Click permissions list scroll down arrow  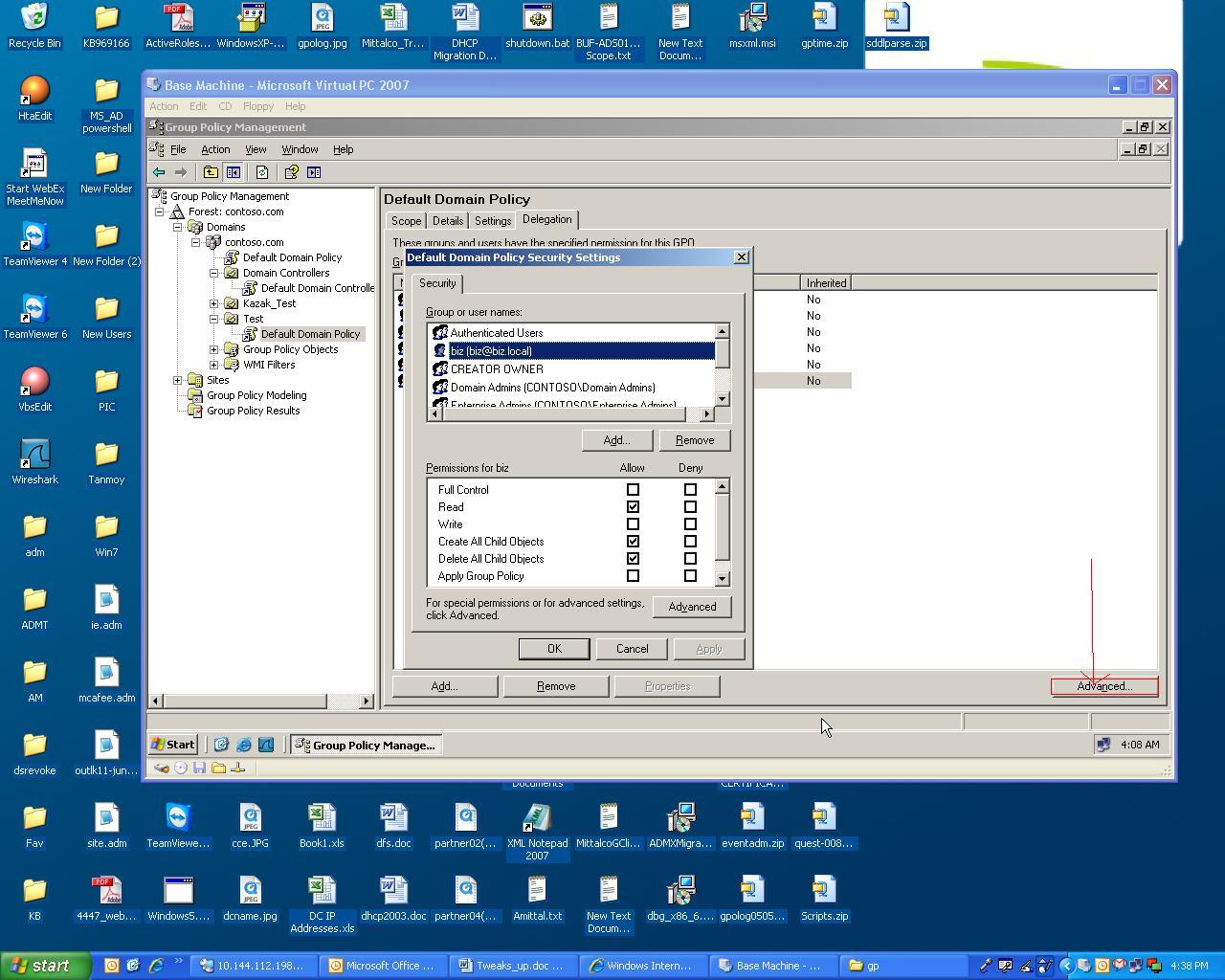[x=723, y=579]
